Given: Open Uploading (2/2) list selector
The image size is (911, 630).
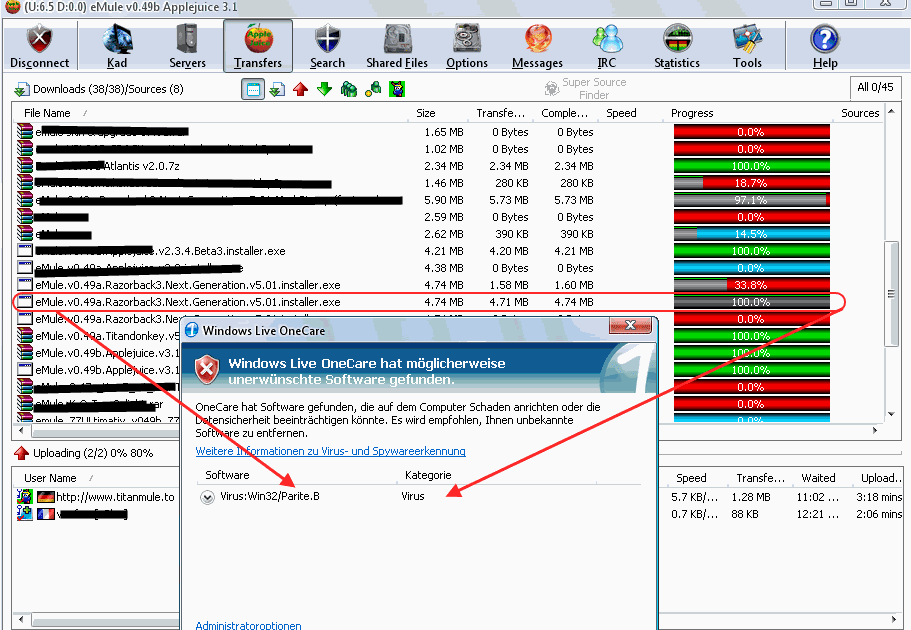Looking at the screenshot, I should tap(83, 453).
